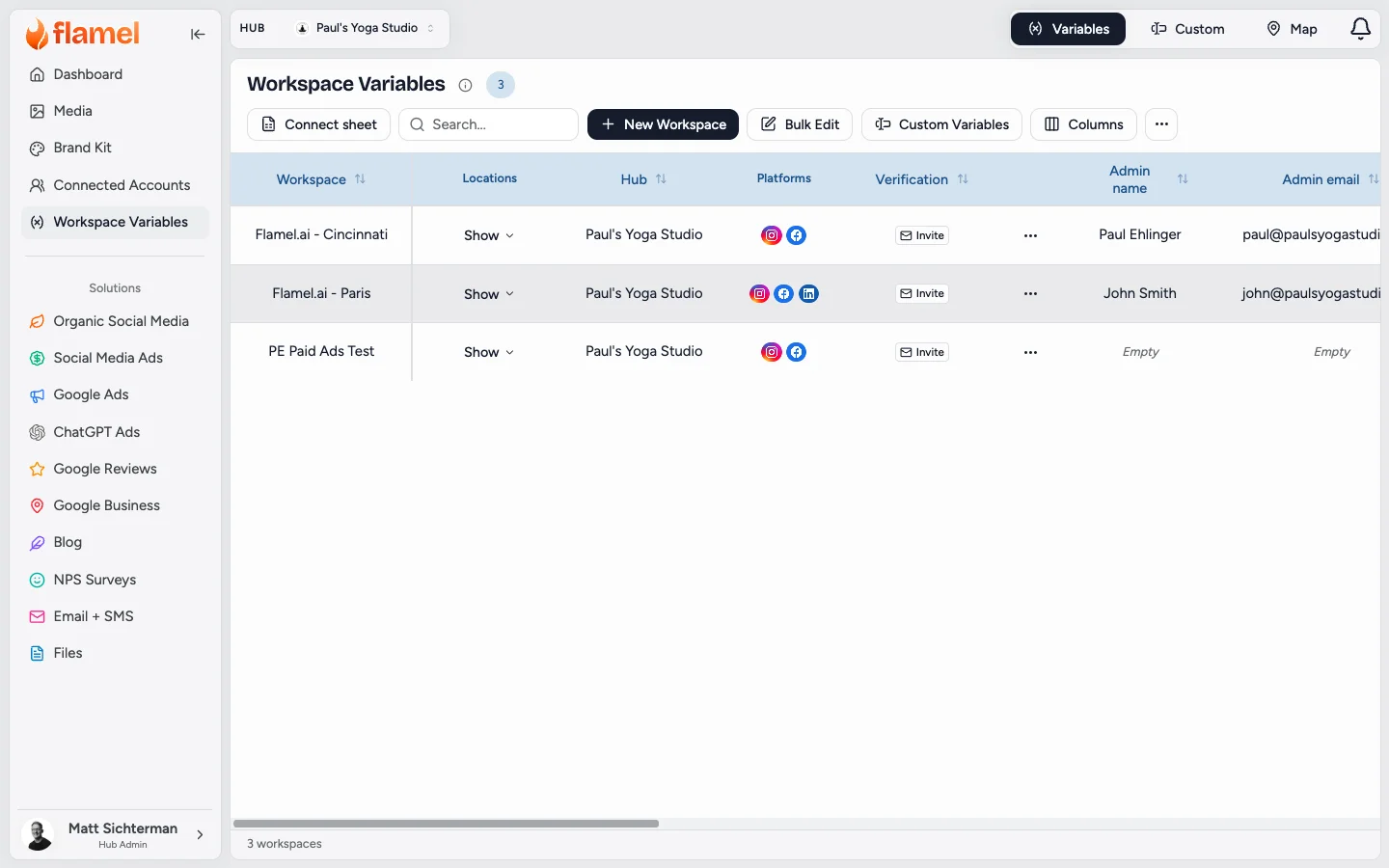Open Google Reviews in the sidebar

[x=116, y=469]
